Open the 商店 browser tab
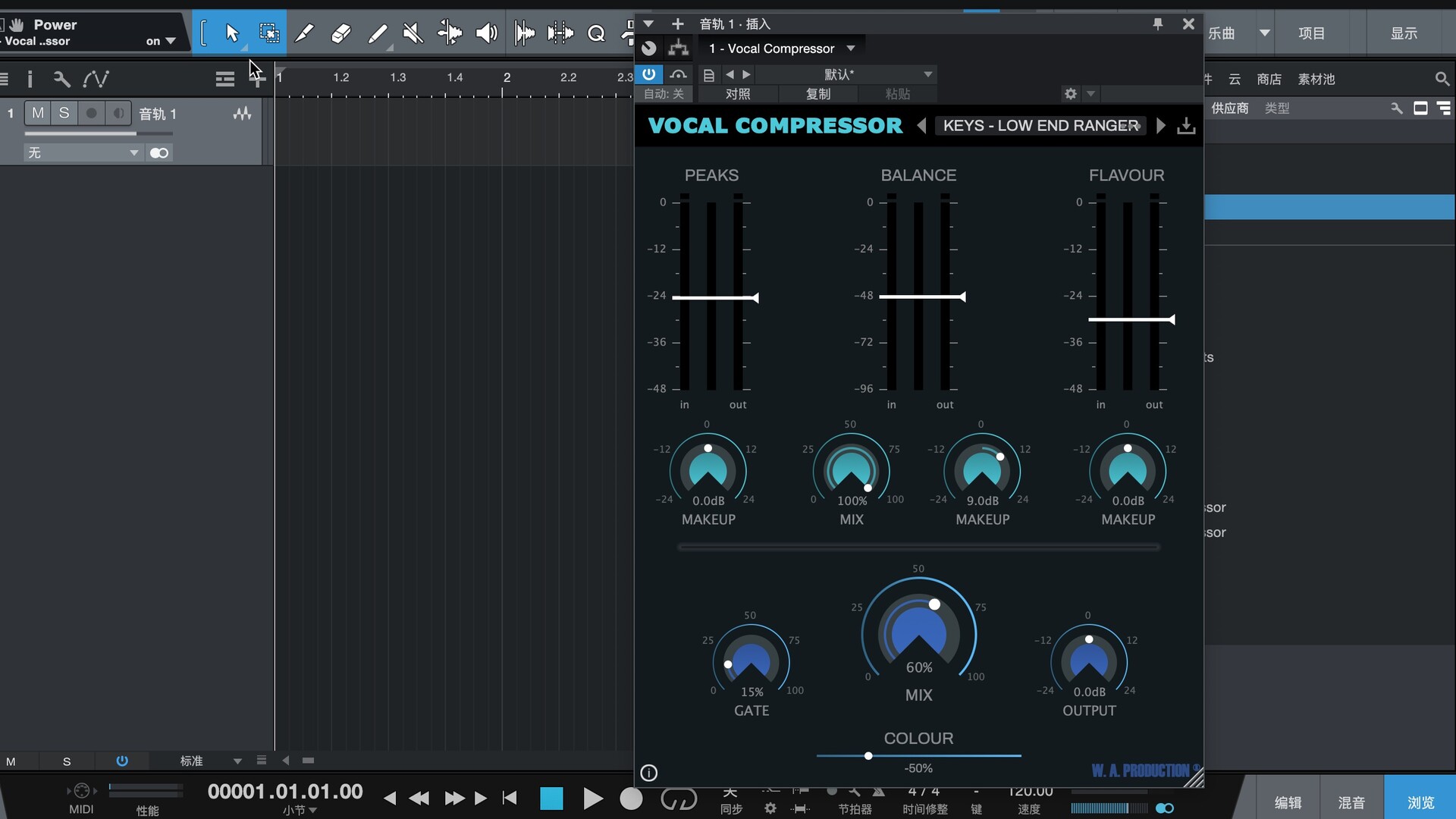1456x819 pixels. [1269, 79]
